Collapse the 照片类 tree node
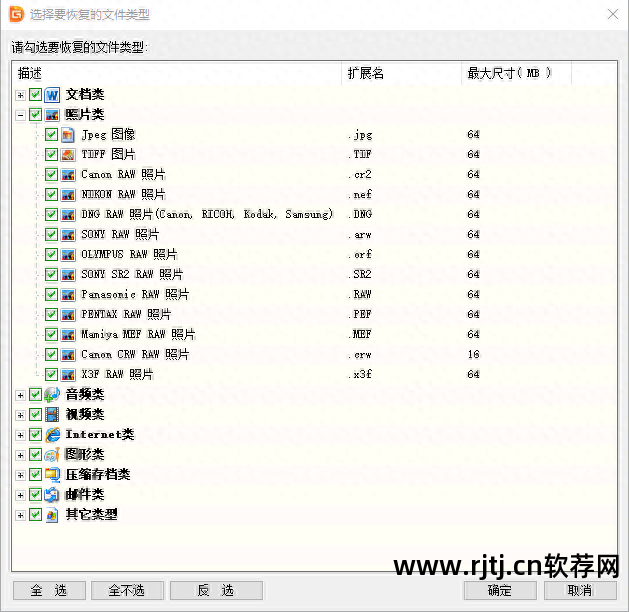Screen dimensions: 629x612 [x=20, y=116]
